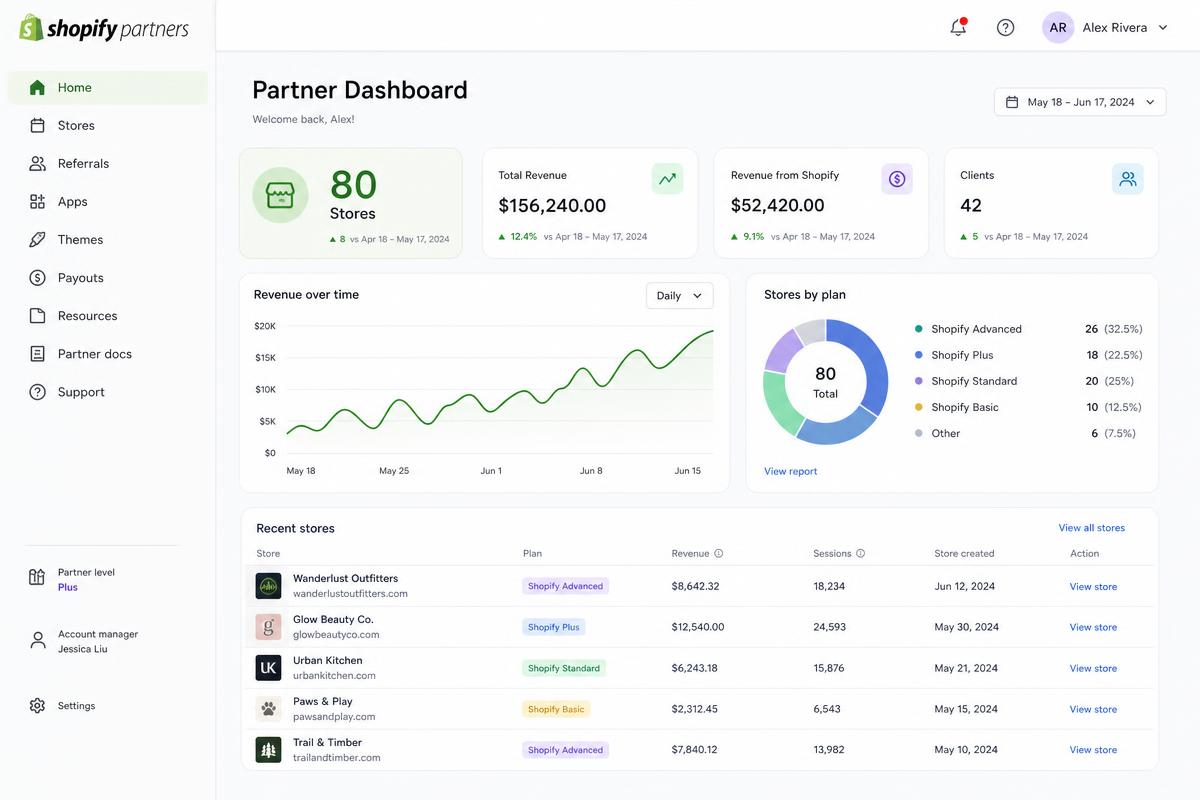
Task: Click the Urban Kitchen UK logo
Action: tap(268, 668)
